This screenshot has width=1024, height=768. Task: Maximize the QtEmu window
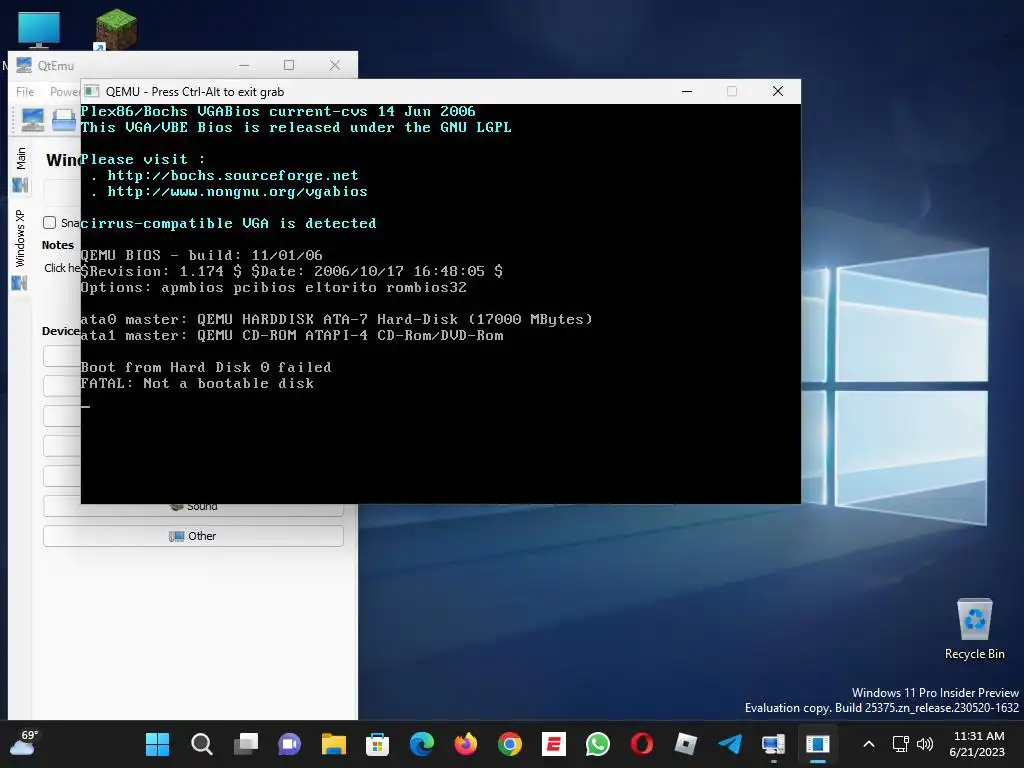point(289,65)
